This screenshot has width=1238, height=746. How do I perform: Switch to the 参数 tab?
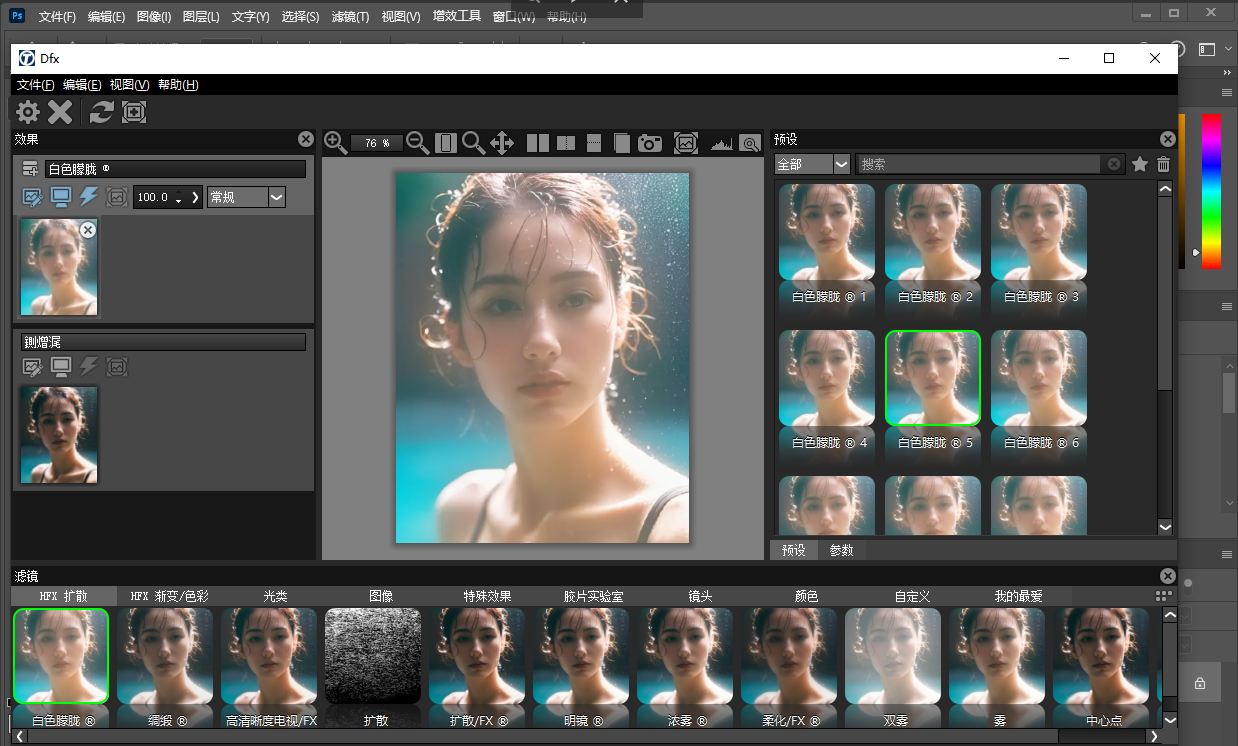842,550
